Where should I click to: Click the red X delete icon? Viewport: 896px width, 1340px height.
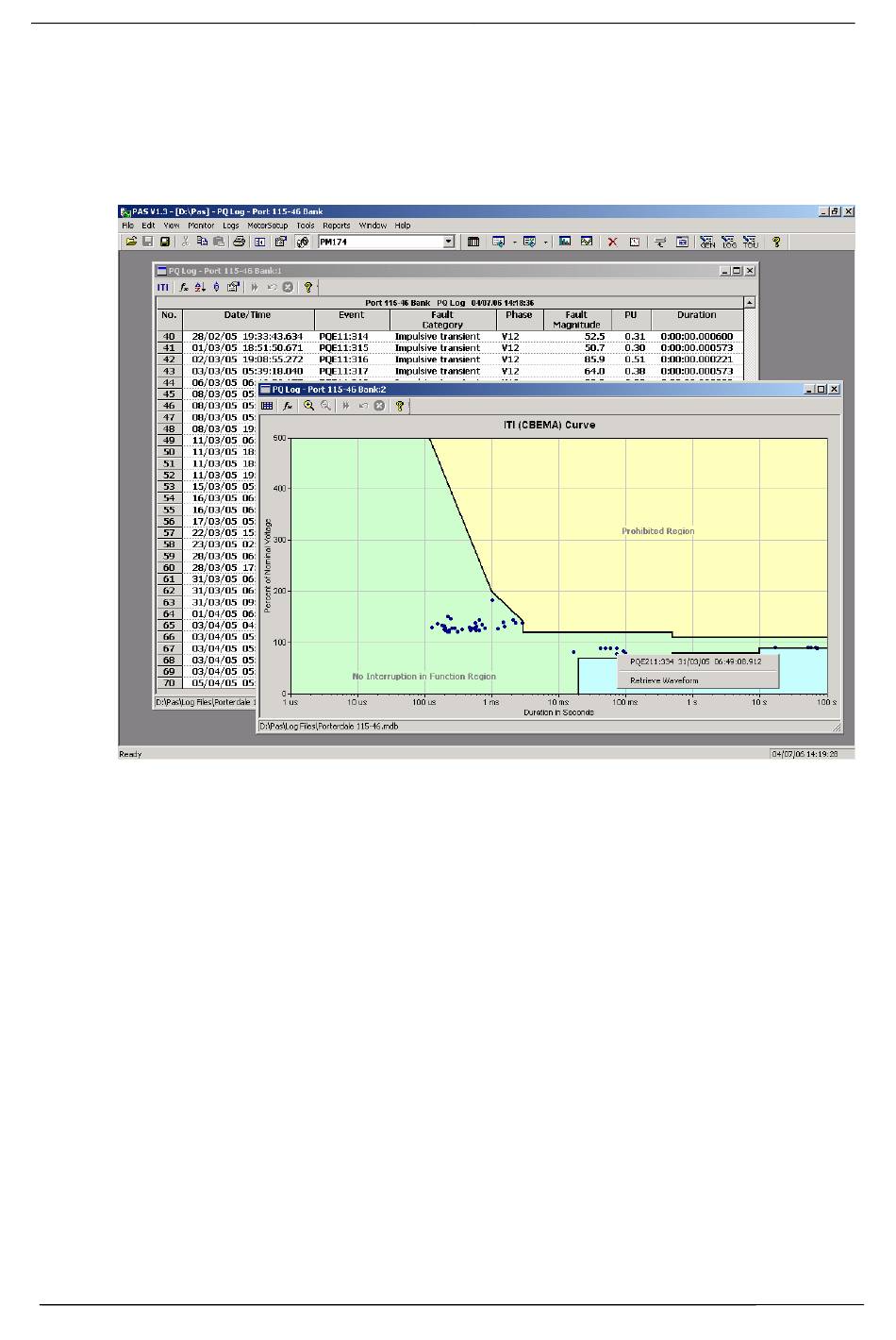612,242
